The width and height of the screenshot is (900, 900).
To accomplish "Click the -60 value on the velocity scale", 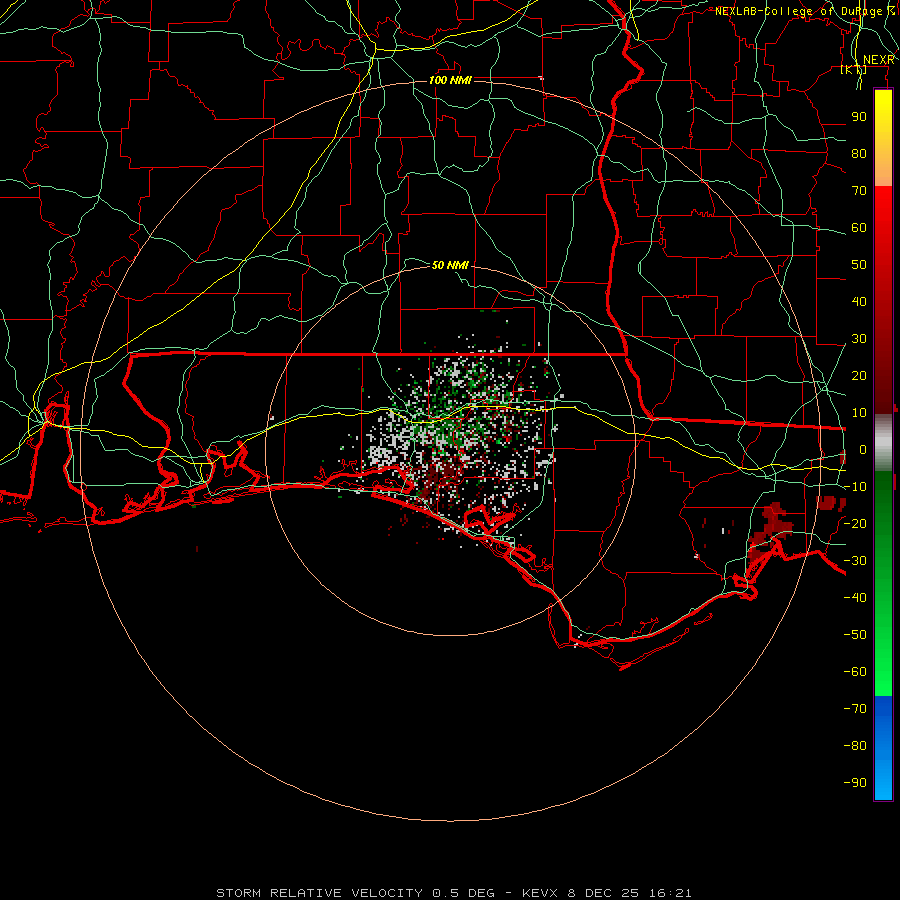I will 855,672.
